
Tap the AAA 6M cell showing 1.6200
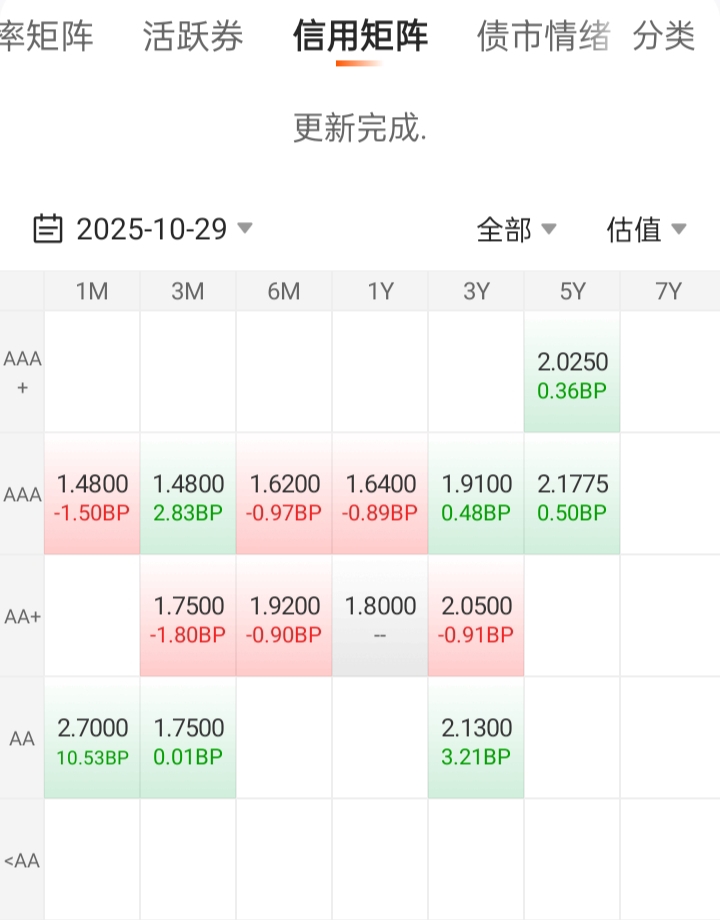(x=284, y=497)
